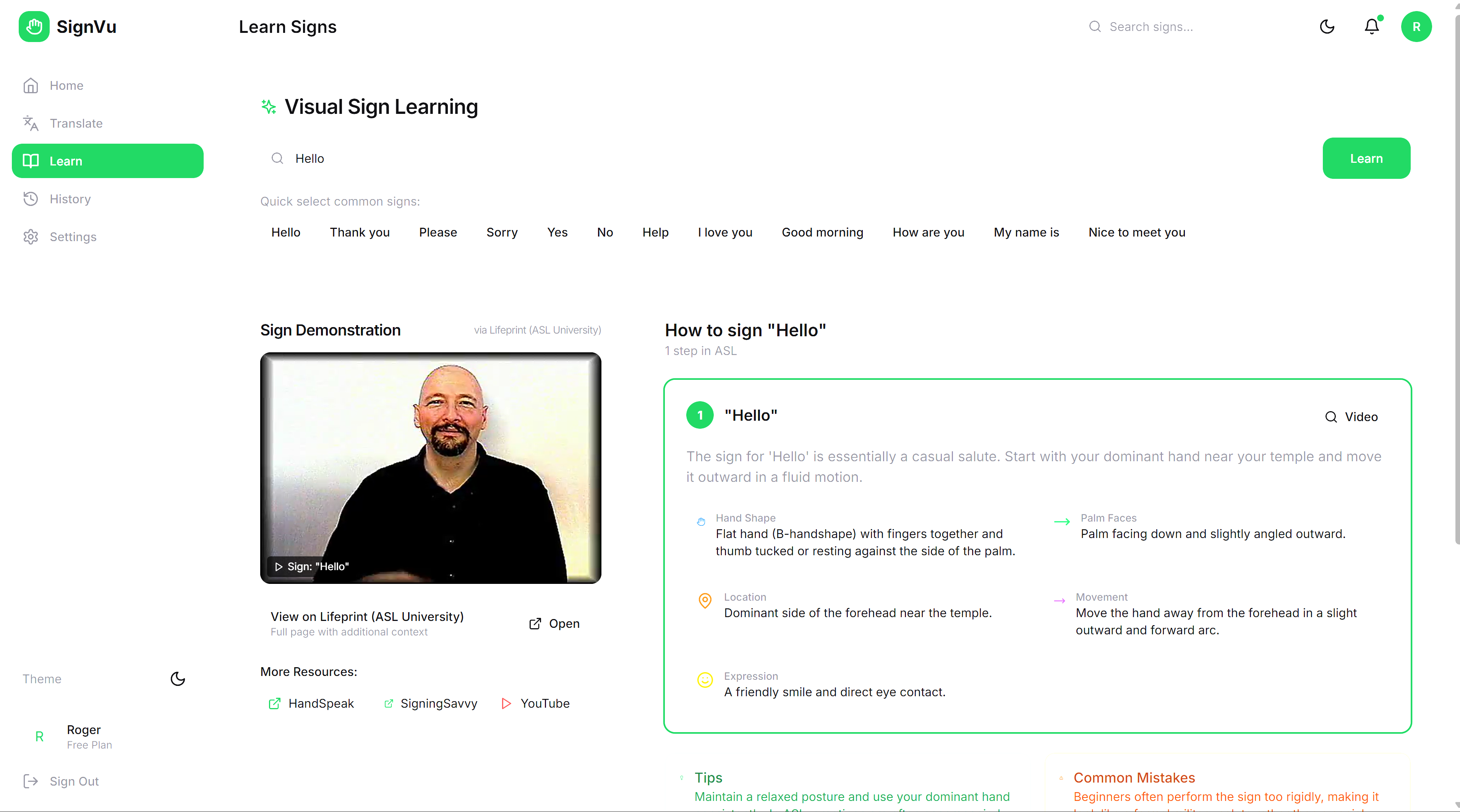This screenshot has width=1460, height=812.
Task: Choose the I love you quick sign
Action: [725, 232]
